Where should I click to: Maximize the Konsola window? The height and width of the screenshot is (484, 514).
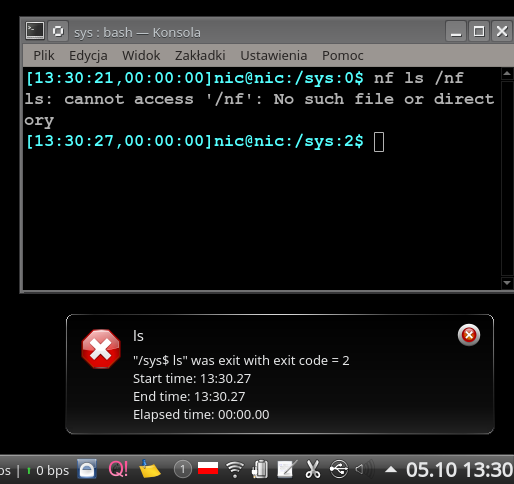pyautogui.click(x=479, y=31)
